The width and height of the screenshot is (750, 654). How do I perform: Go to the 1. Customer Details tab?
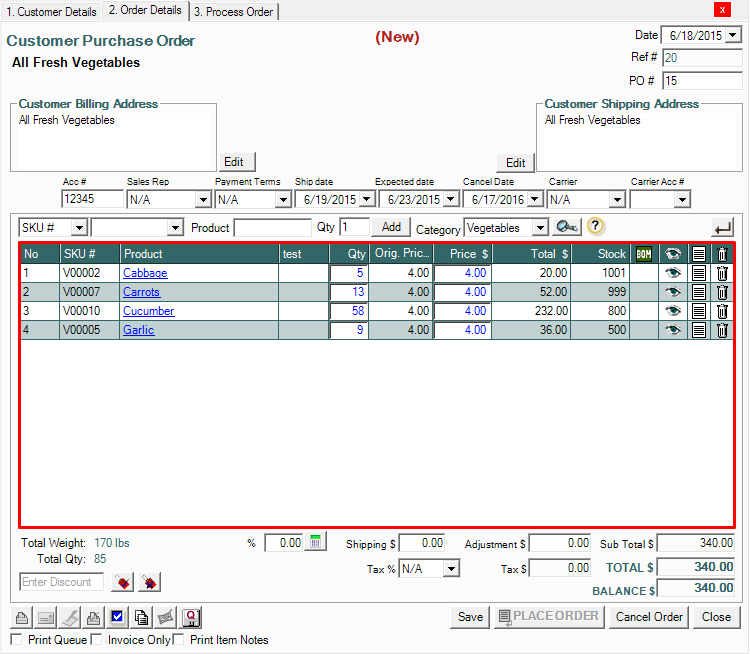click(x=51, y=12)
